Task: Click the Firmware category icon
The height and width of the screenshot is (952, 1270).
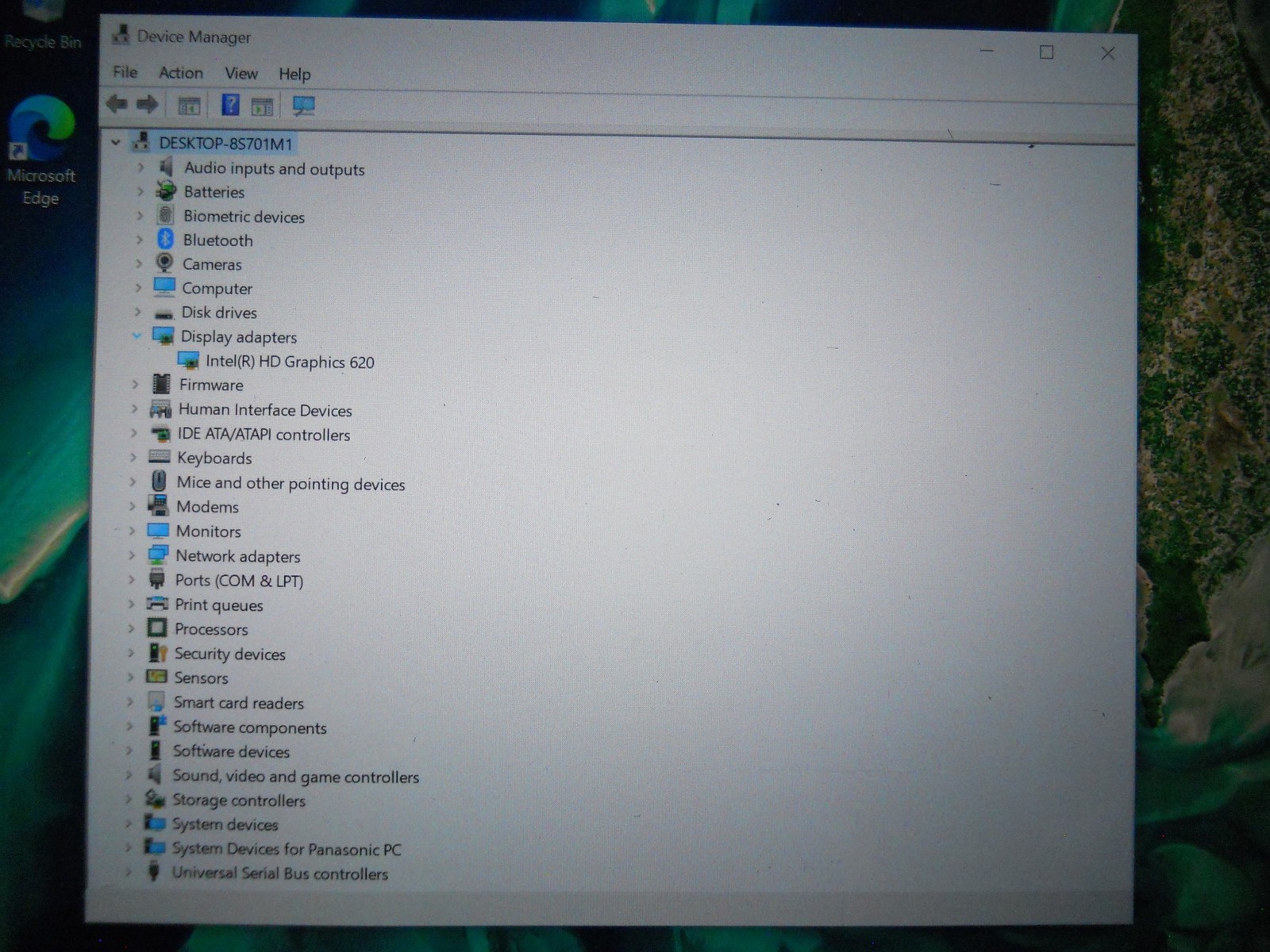Action: [x=161, y=384]
